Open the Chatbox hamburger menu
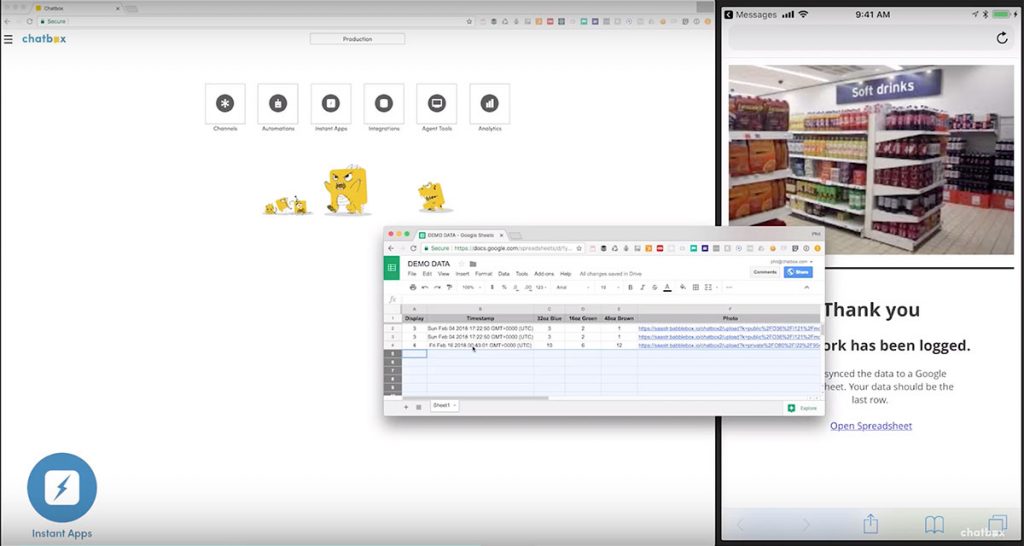 8,39
